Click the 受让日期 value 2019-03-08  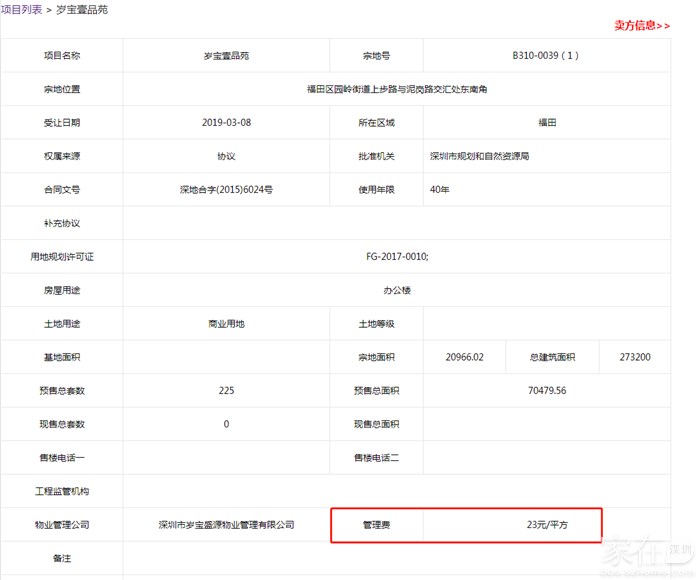coord(225,123)
